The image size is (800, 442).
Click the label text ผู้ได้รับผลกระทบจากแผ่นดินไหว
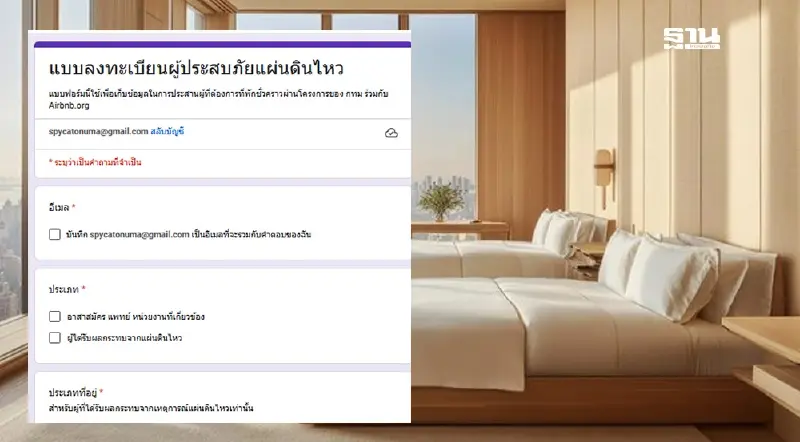pos(124,338)
